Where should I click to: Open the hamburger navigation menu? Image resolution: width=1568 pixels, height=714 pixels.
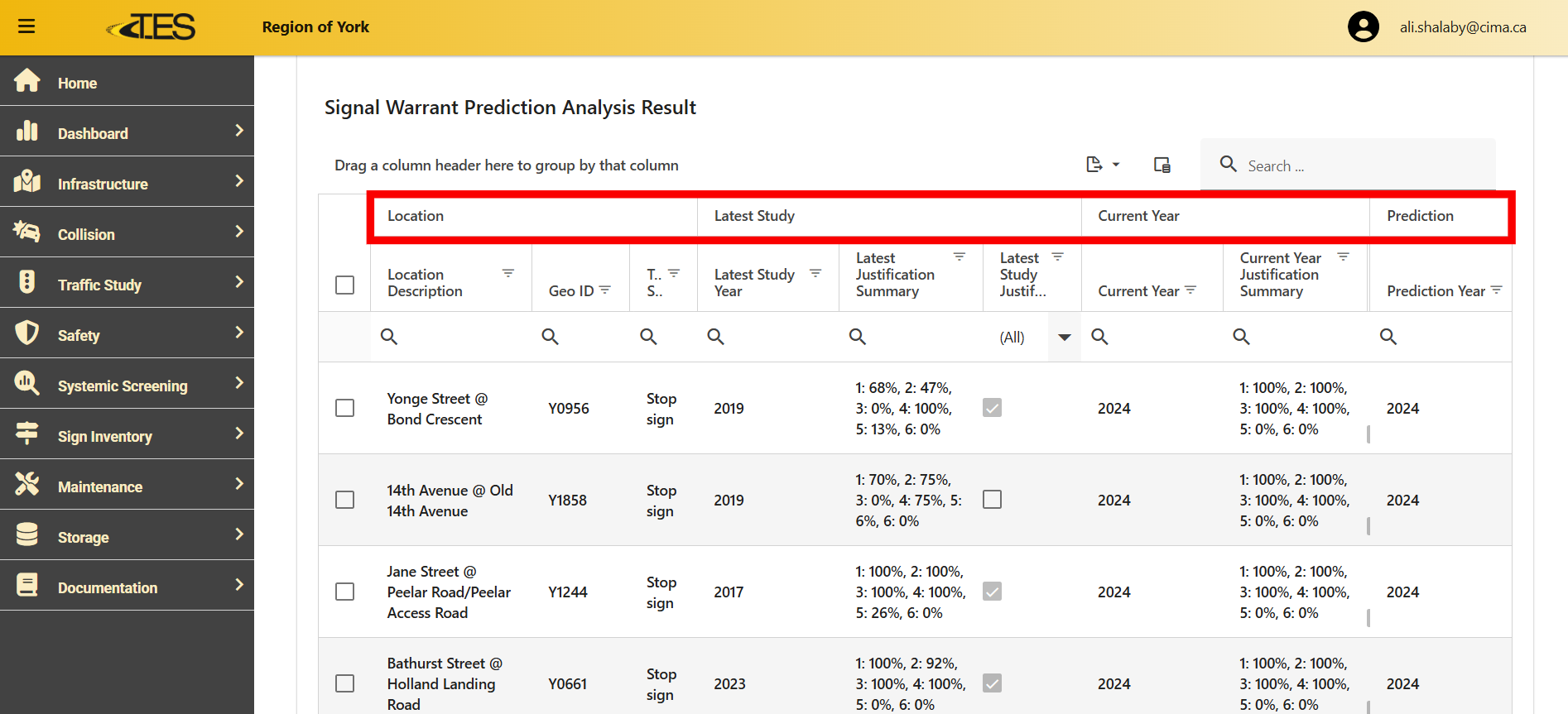tap(26, 26)
